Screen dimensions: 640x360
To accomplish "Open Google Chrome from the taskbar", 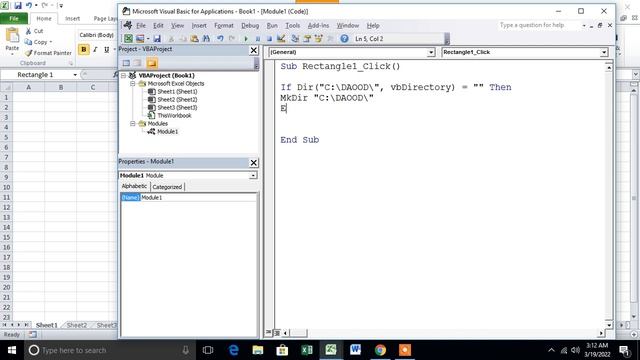I will pyautogui.click(x=380, y=350).
